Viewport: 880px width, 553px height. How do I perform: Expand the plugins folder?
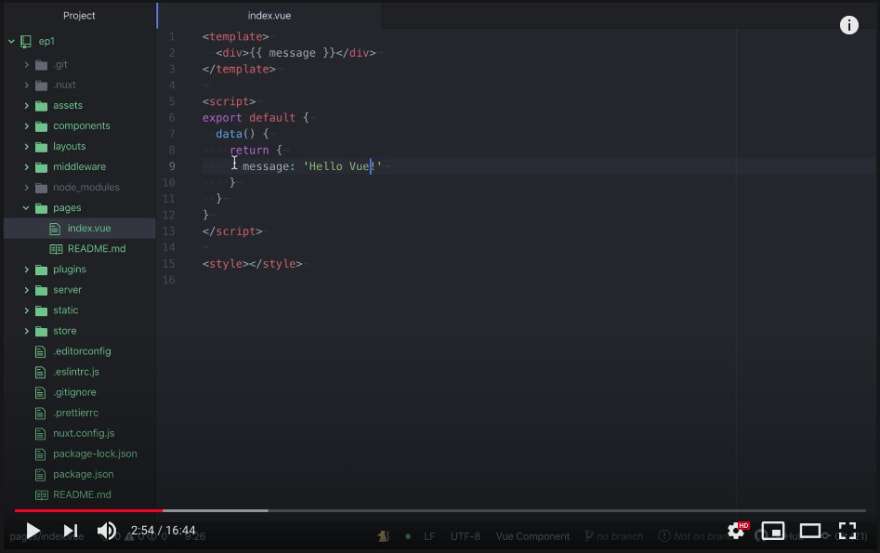coord(26,269)
